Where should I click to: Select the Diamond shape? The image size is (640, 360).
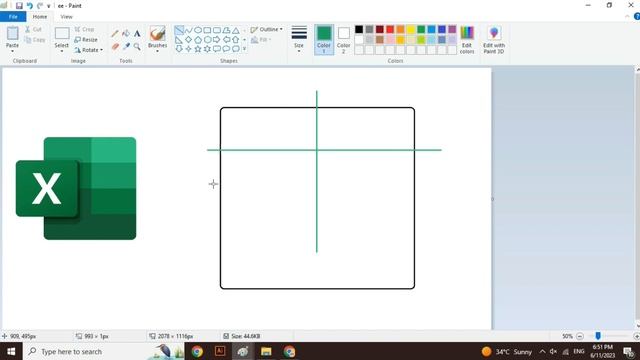188,40
